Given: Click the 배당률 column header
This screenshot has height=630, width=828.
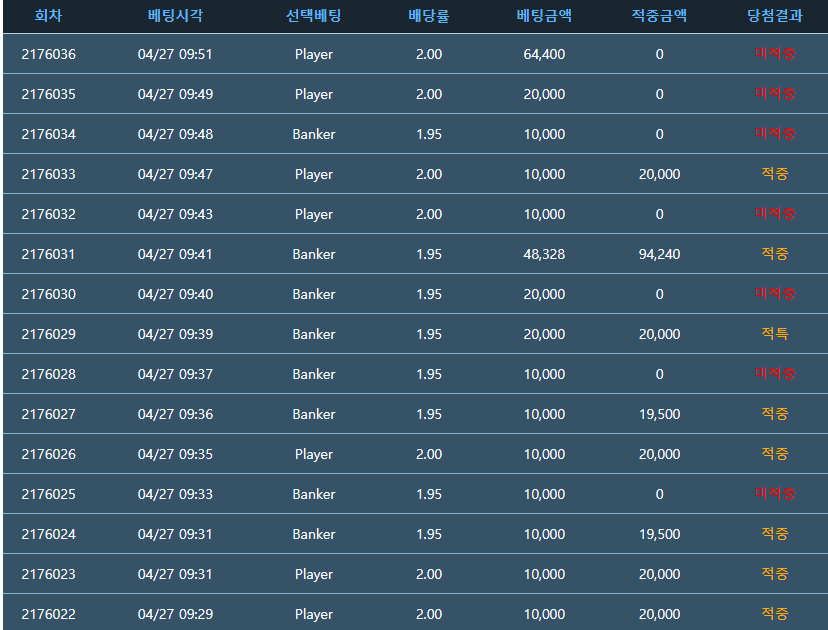Looking at the screenshot, I should (x=428, y=16).
